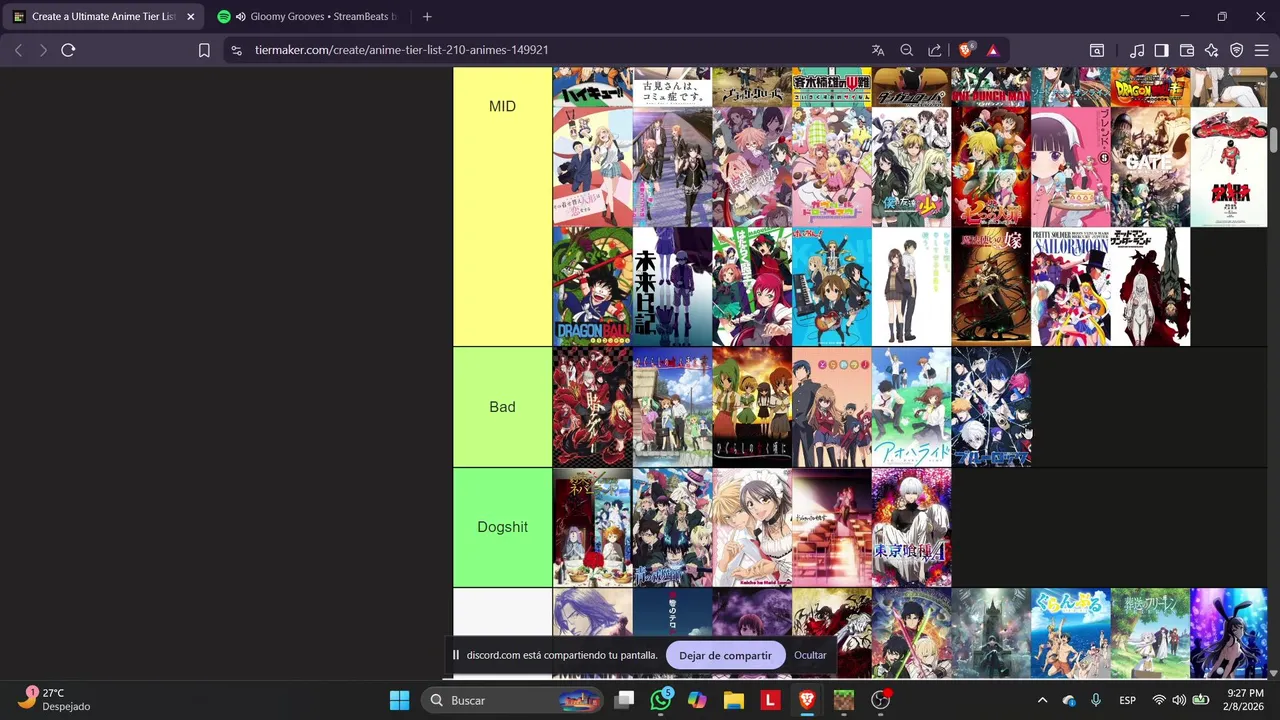Viewport: 1280px width, 720px height.
Task: Click the Bad tier label
Action: pyautogui.click(x=502, y=407)
